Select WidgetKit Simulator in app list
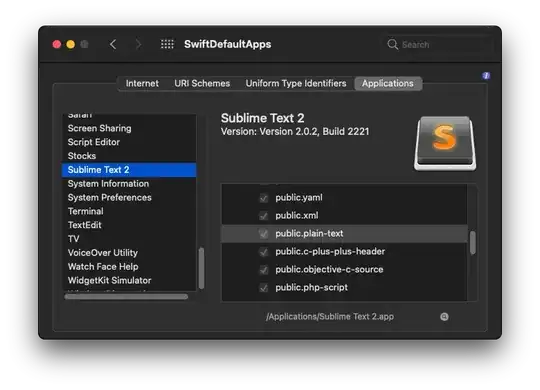Viewport: 540px width, 390px height. [x=129, y=280]
